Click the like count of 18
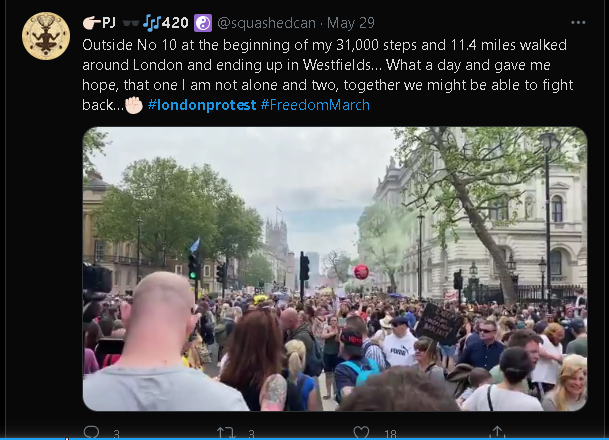609x440 pixels. [390, 434]
